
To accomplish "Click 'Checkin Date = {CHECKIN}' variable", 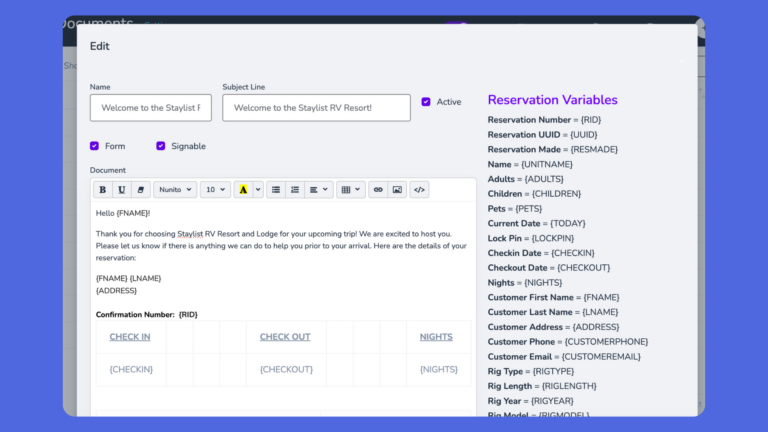I will click(541, 253).
